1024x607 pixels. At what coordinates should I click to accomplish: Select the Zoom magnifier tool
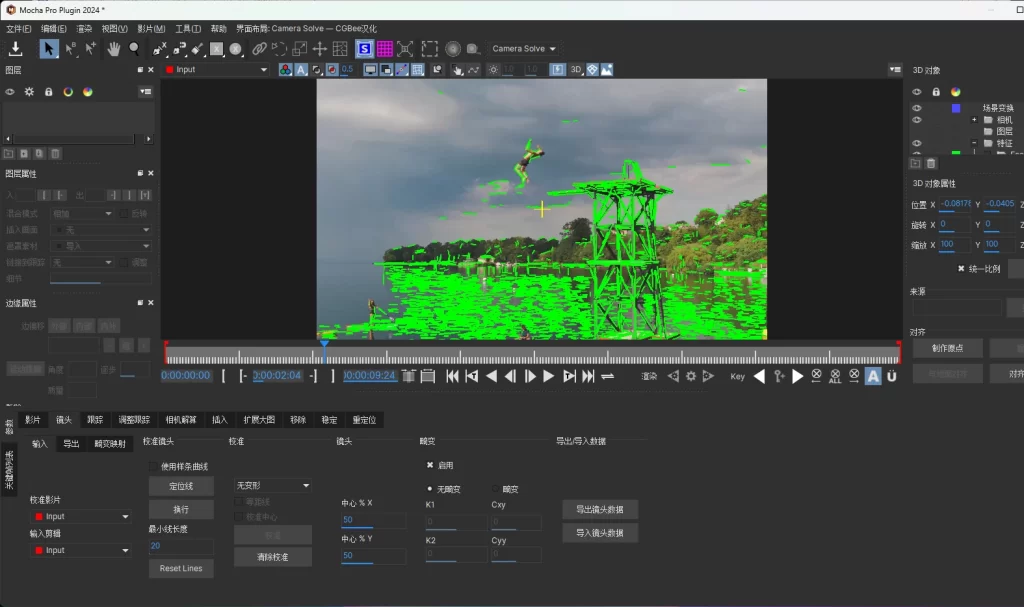tap(134, 48)
